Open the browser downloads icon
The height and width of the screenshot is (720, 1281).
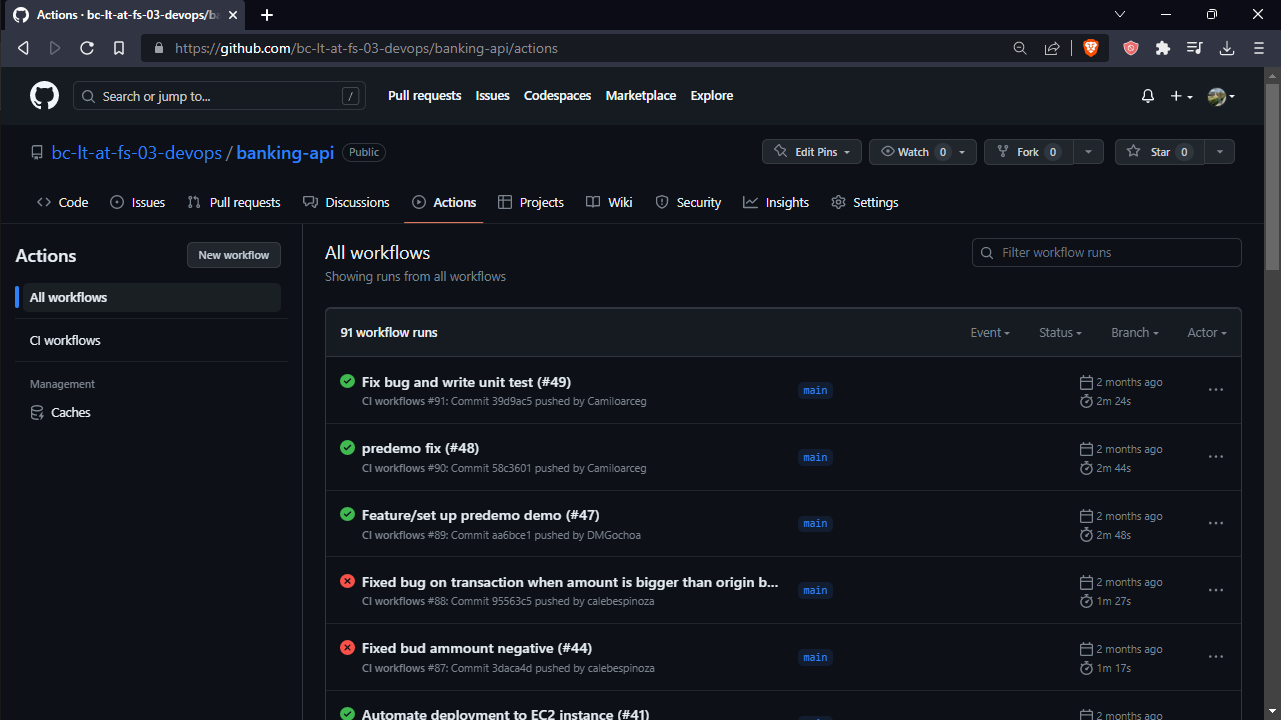point(1226,47)
